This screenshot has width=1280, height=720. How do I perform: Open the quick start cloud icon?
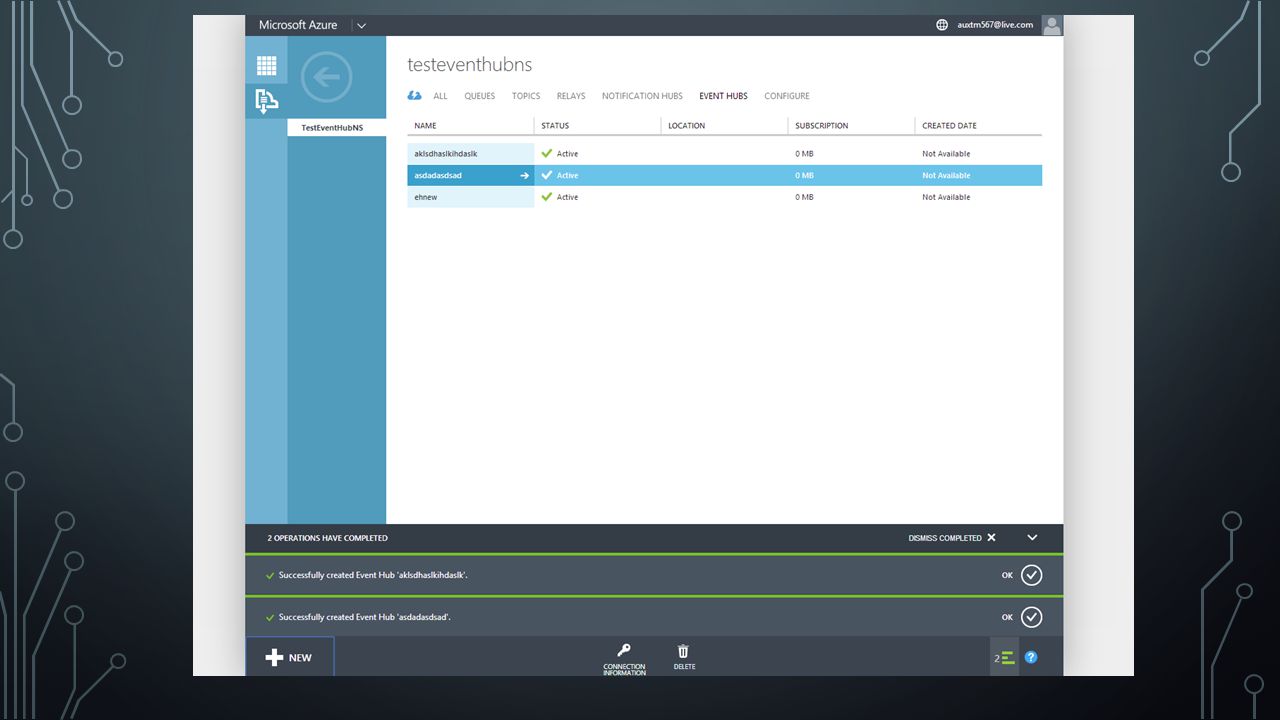click(x=415, y=96)
